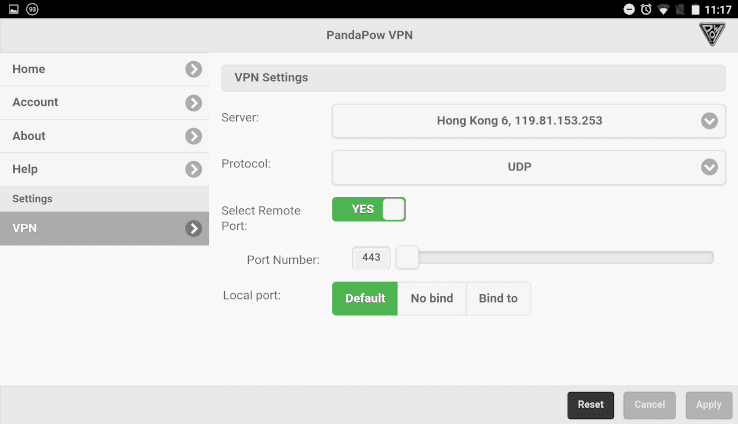
Task: Tap the arrow icon beside About
Action: click(x=194, y=136)
